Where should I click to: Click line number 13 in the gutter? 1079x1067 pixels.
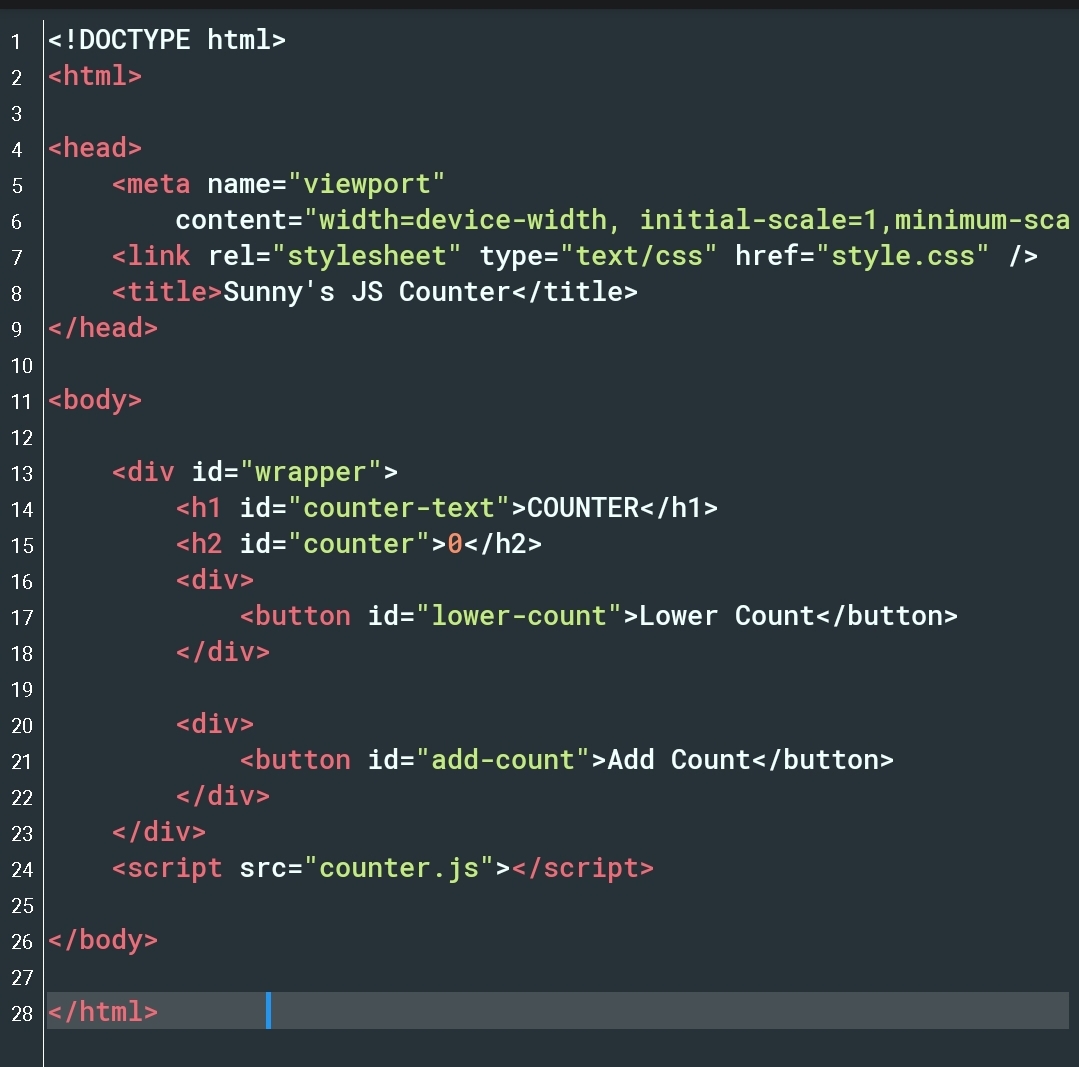coord(22,473)
